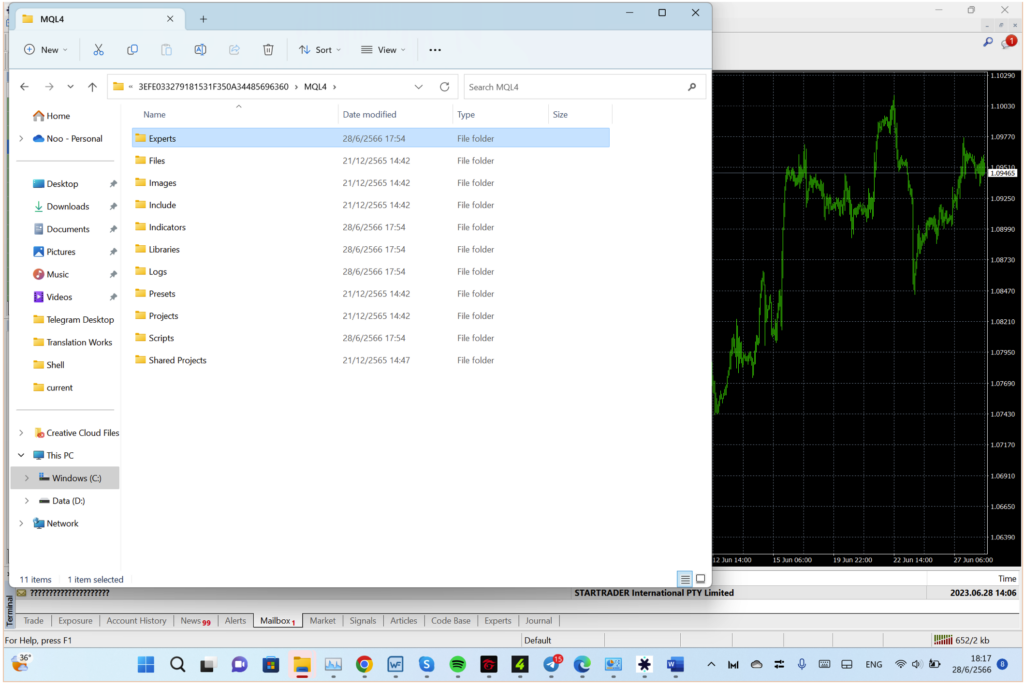Open taskbar Search
1024x686 pixels.
pyautogui.click(x=177, y=664)
